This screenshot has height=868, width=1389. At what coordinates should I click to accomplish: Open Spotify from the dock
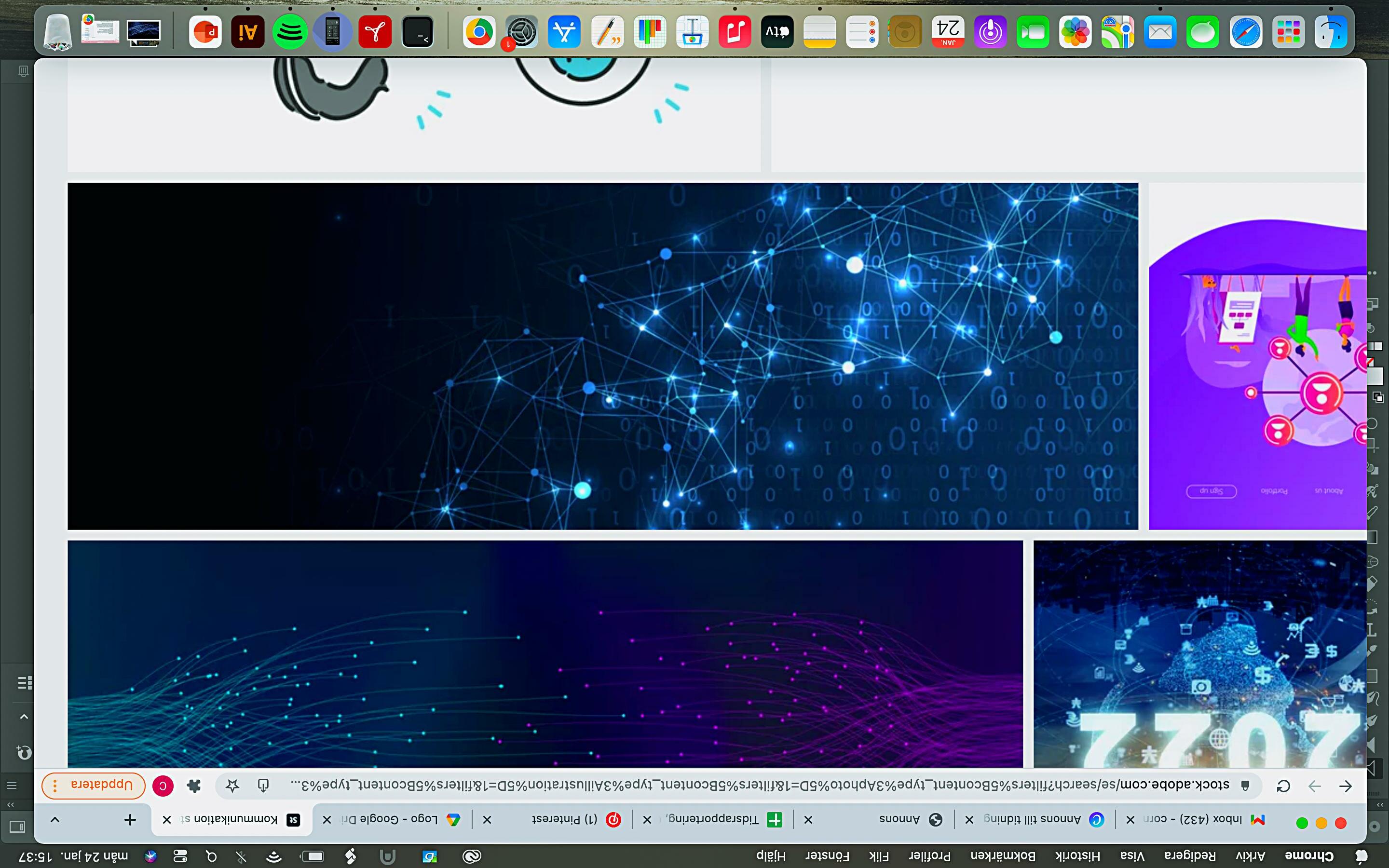pyautogui.click(x=290, y=31)
